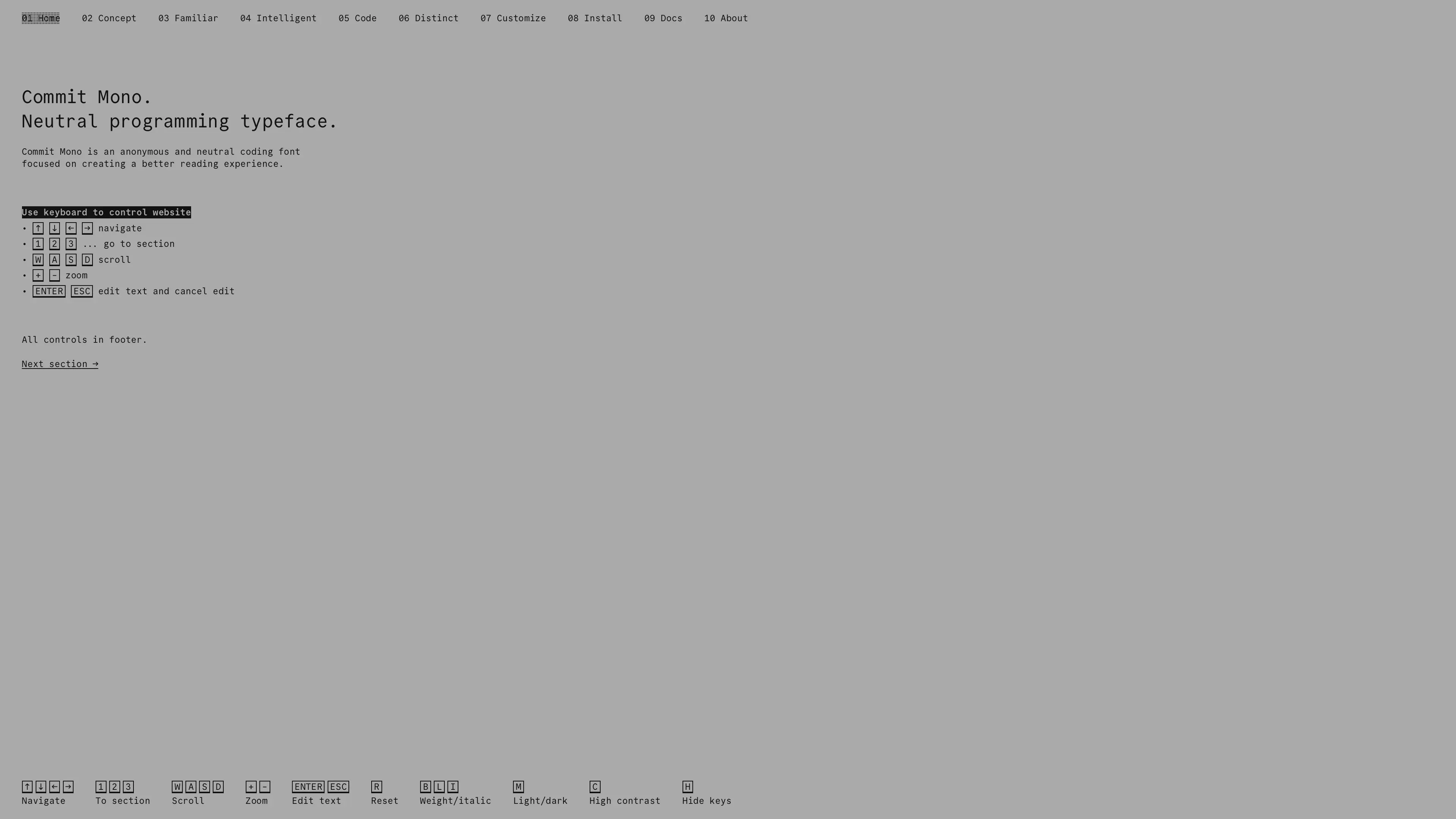Viewport: 1456px width, 819px height.
Task: Click 04 Intelligent navigation link
Action: (x=278, y=18)
